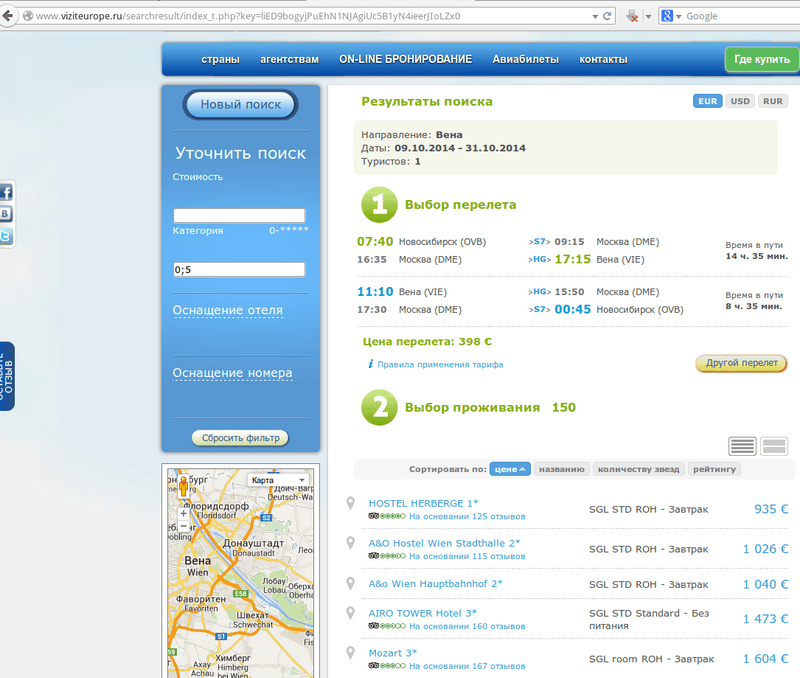Image resolution: width=800 pixels, height=678 pixels.
Task: Choose 'Другой перелет' button
Action: click(x=741, y=363)
